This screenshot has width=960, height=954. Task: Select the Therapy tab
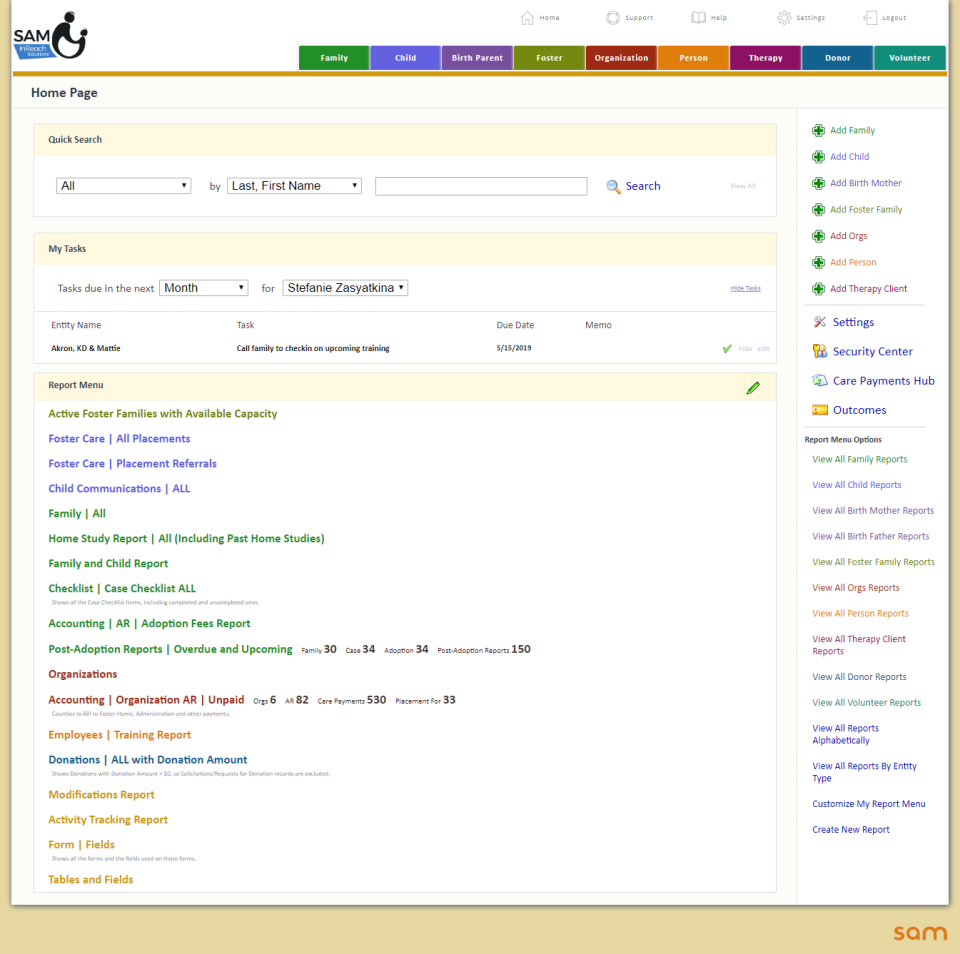[765, 57]
